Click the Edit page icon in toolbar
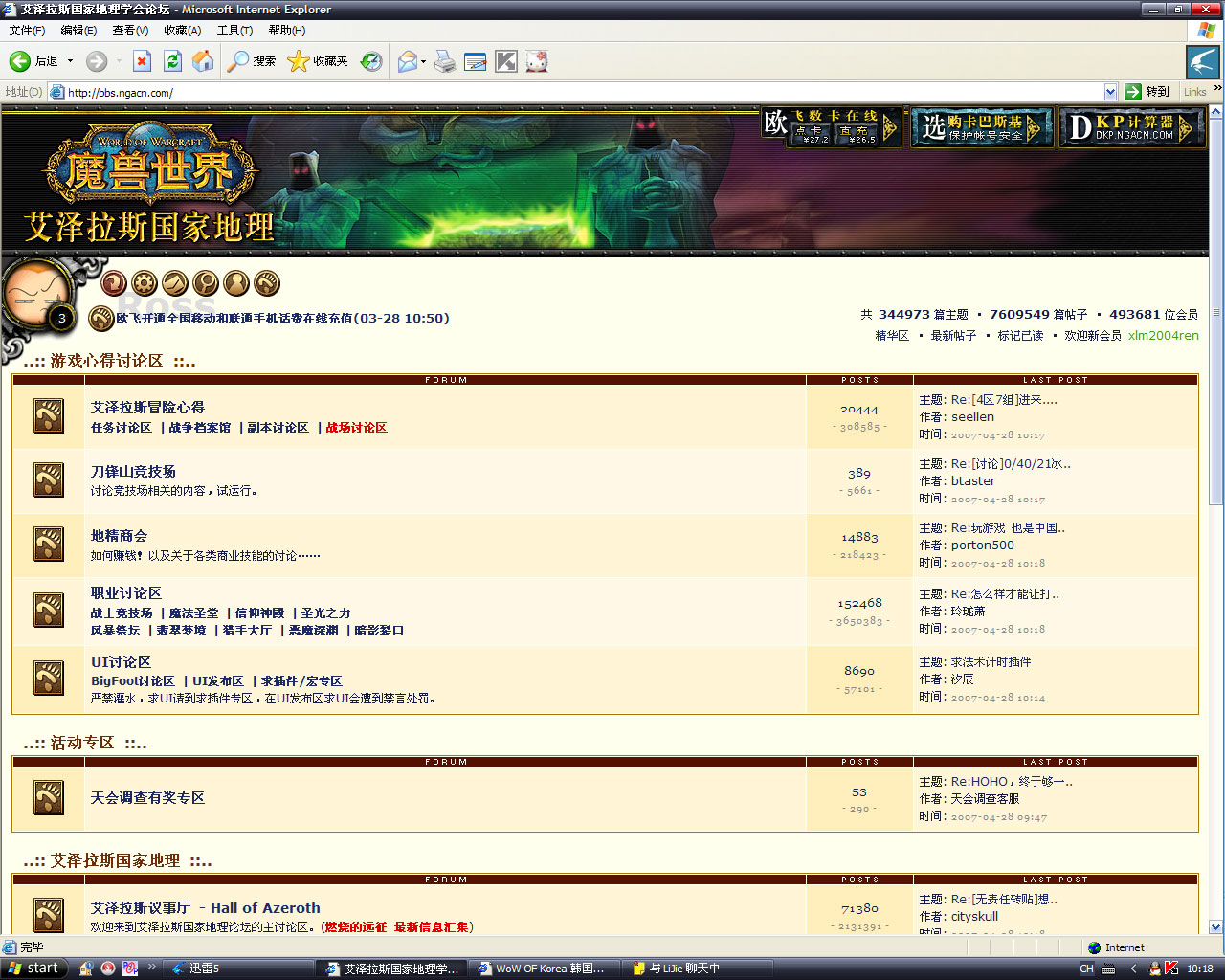 (476, 61)
